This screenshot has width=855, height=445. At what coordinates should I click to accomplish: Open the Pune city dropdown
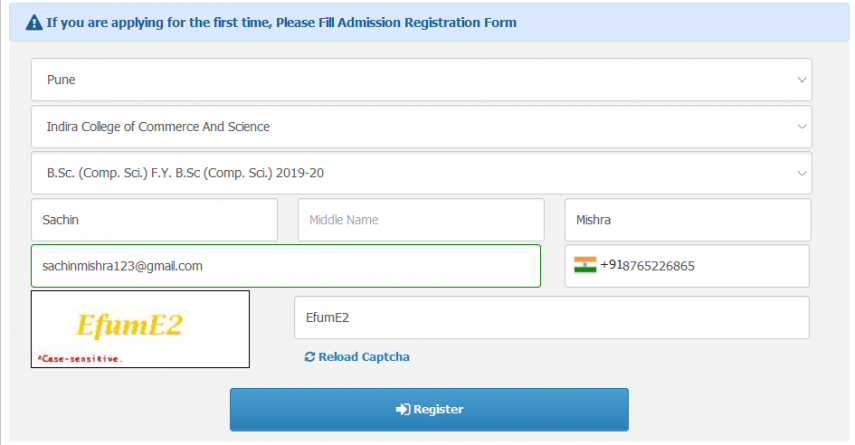tap(422, 80)
